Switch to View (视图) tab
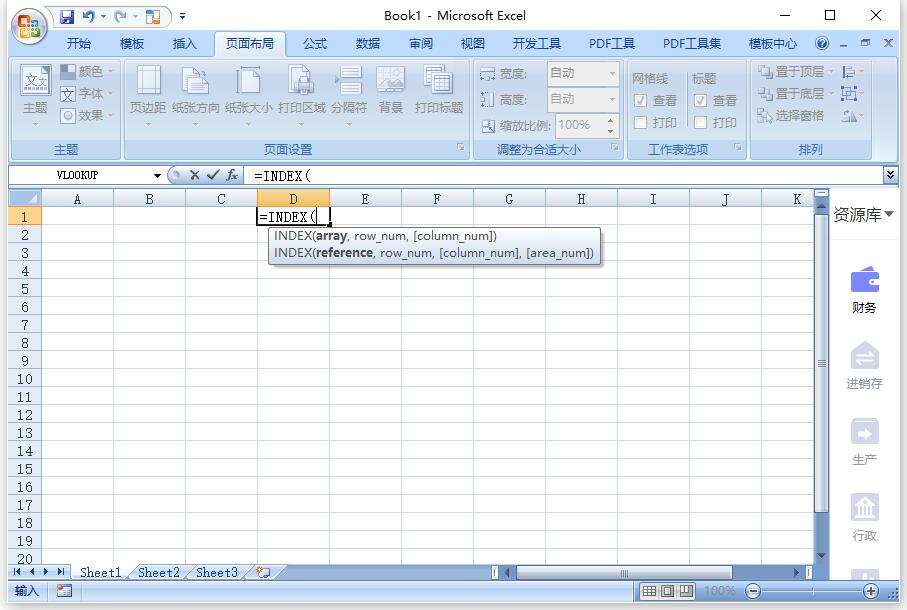The image size is (907, 610). (473, 43)
